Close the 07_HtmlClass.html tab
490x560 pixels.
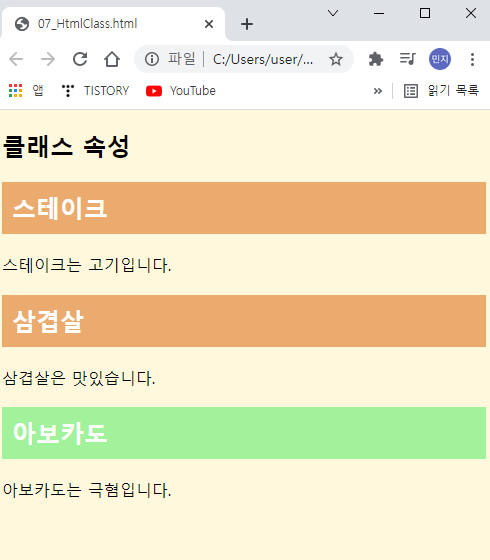click(209, 24)
